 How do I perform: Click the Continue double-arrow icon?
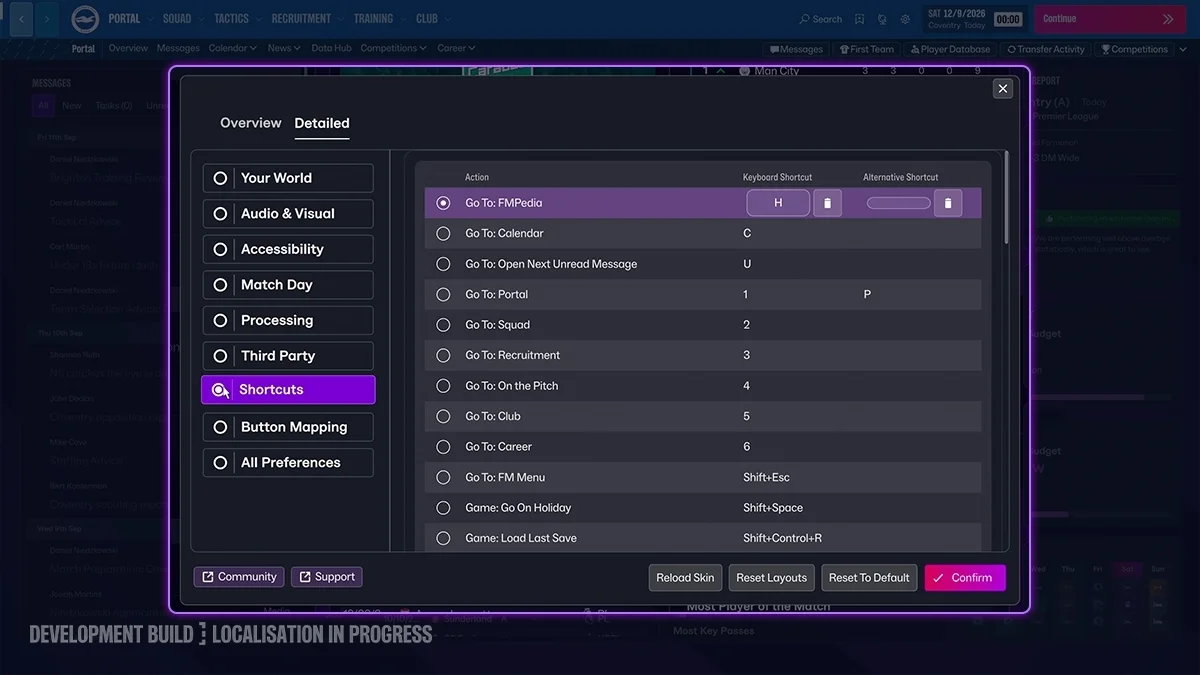(x=1167, y=19)
